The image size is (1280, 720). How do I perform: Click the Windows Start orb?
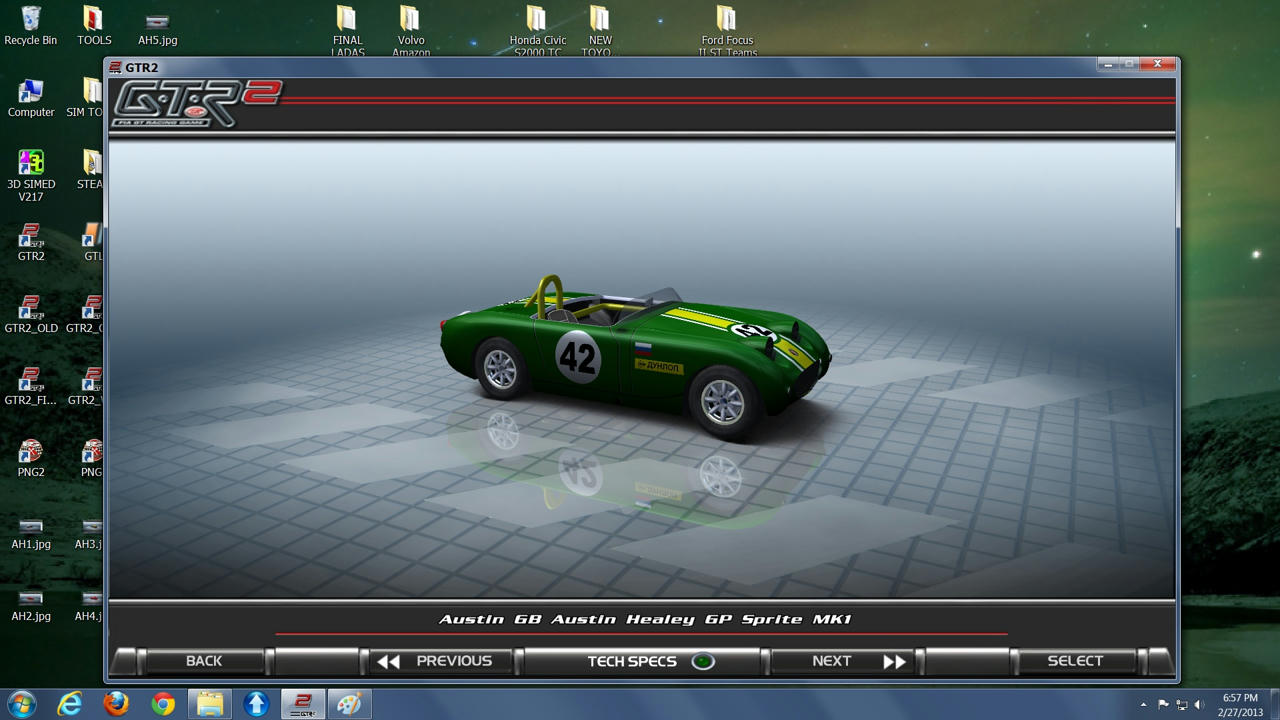(x=21, y=704)
